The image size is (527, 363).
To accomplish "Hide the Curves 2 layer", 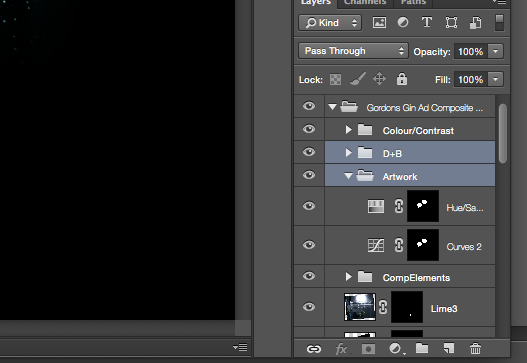I will point(309,245).
